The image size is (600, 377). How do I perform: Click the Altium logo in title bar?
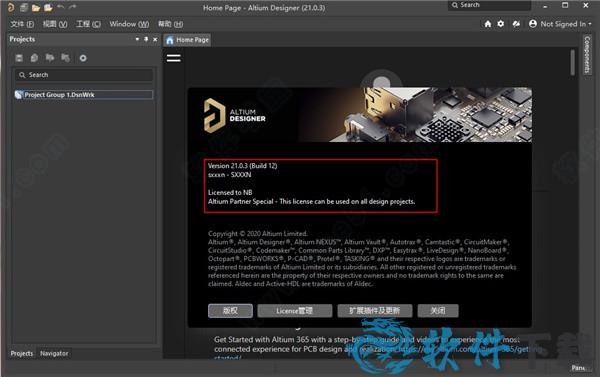coord(11,7)
